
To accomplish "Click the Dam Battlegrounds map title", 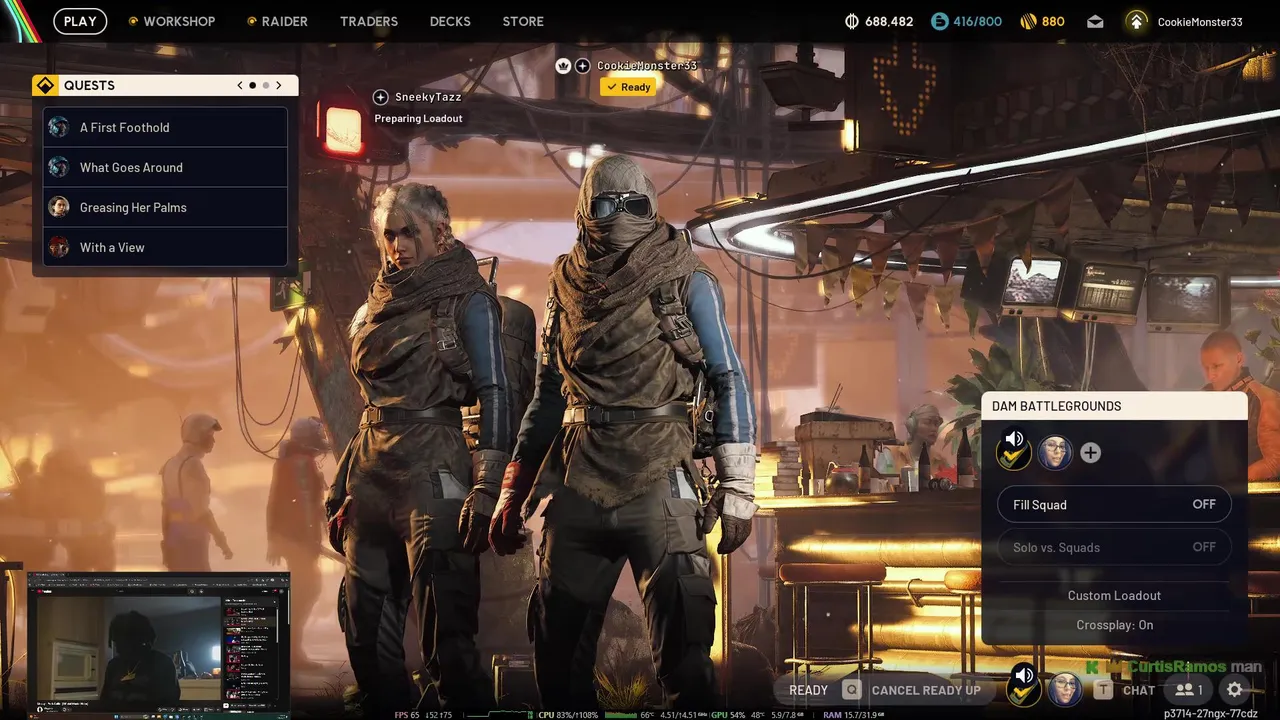I will pos(1056,406).
